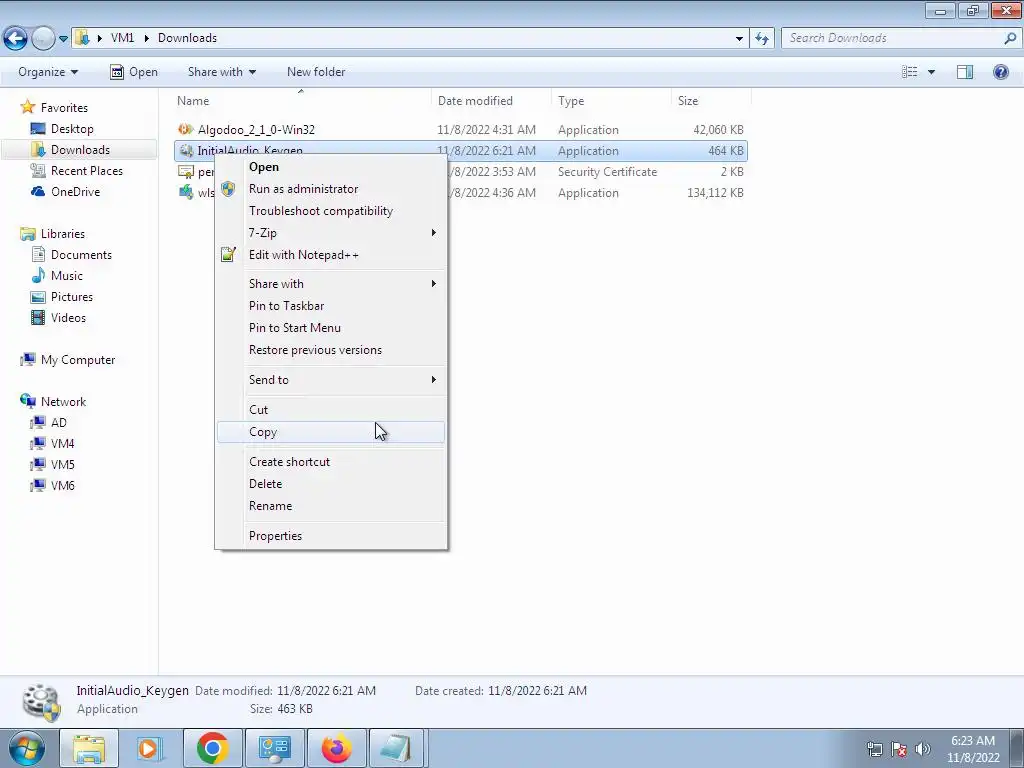Open network computer VM6
Image resolution: width=1024 pixels, height=768 pixels.
62,485
